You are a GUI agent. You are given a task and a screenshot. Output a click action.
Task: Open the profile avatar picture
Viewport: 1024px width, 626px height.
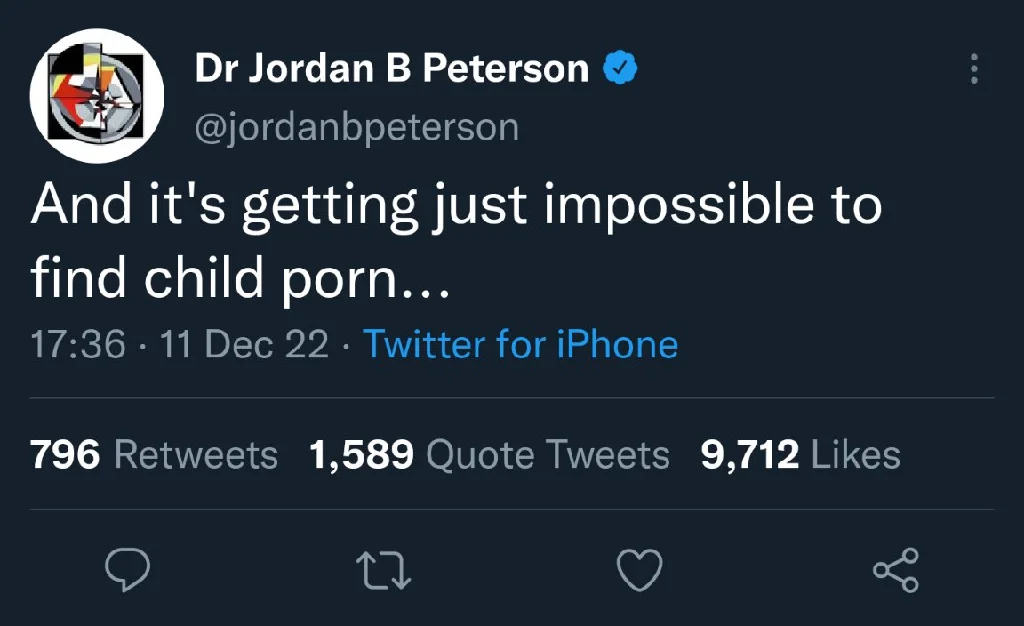tap(97, 95)
